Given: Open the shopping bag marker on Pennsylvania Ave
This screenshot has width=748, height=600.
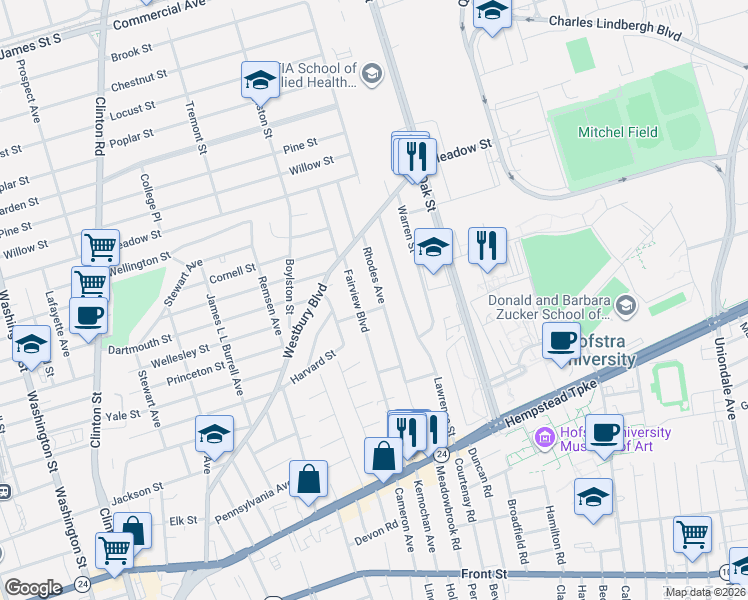Looking at the screenshot, I should 308,482.
